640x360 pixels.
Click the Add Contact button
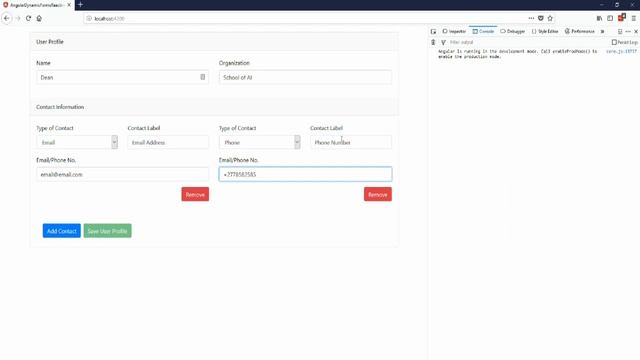pyautogui.click(x=62, y=231)
